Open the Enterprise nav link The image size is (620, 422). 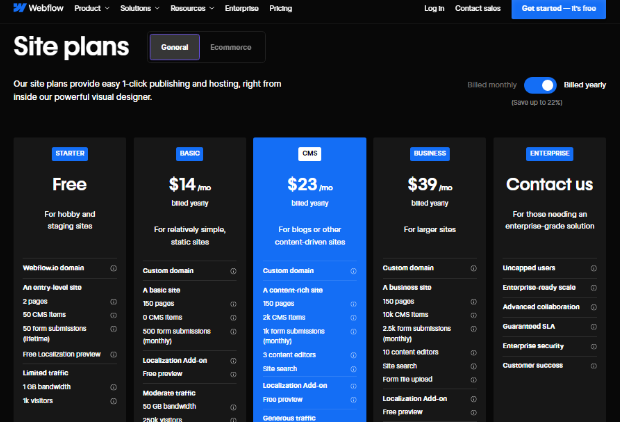242,8
